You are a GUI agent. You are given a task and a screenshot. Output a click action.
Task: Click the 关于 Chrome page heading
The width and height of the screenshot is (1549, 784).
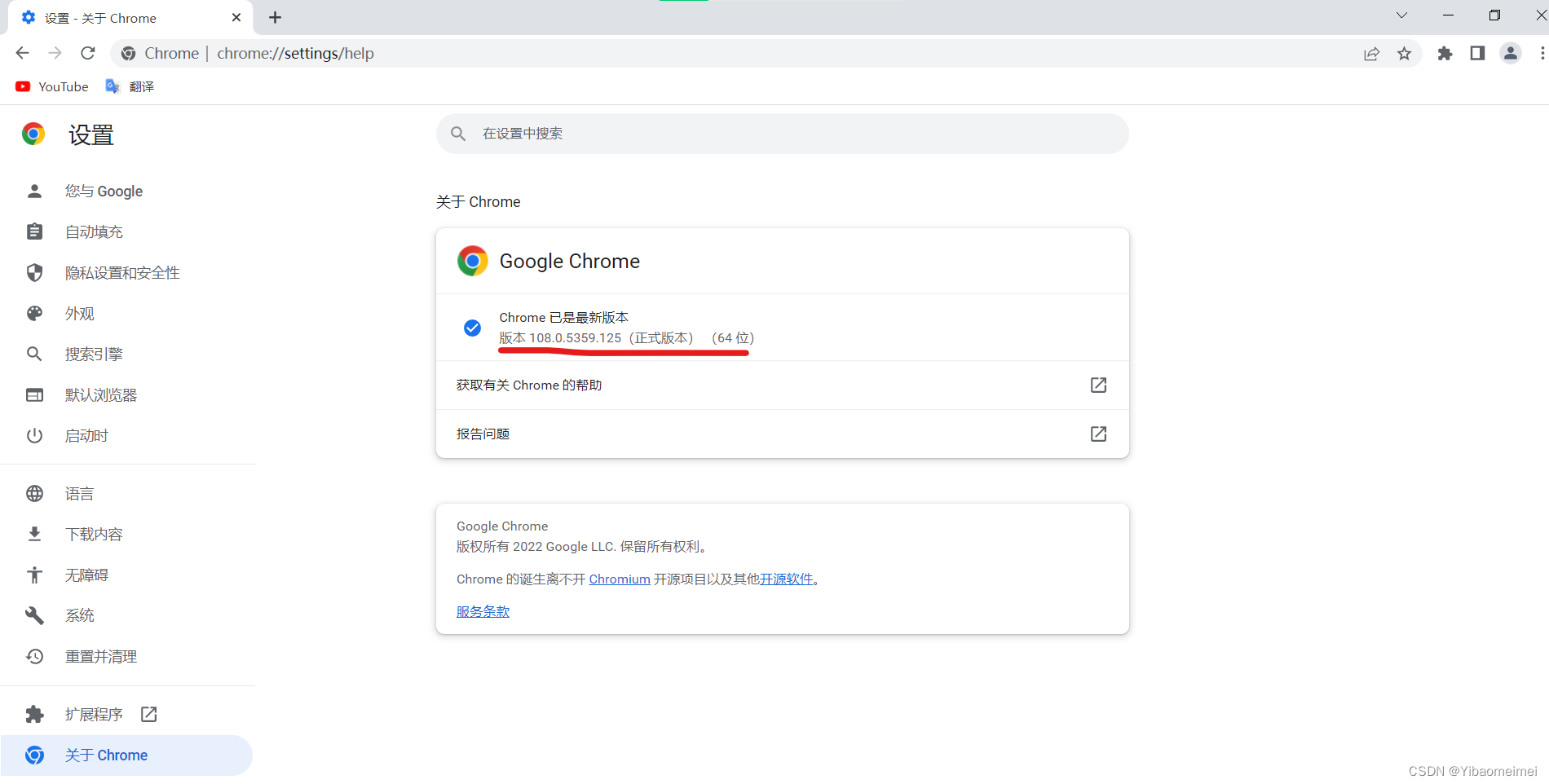[478, 201]
